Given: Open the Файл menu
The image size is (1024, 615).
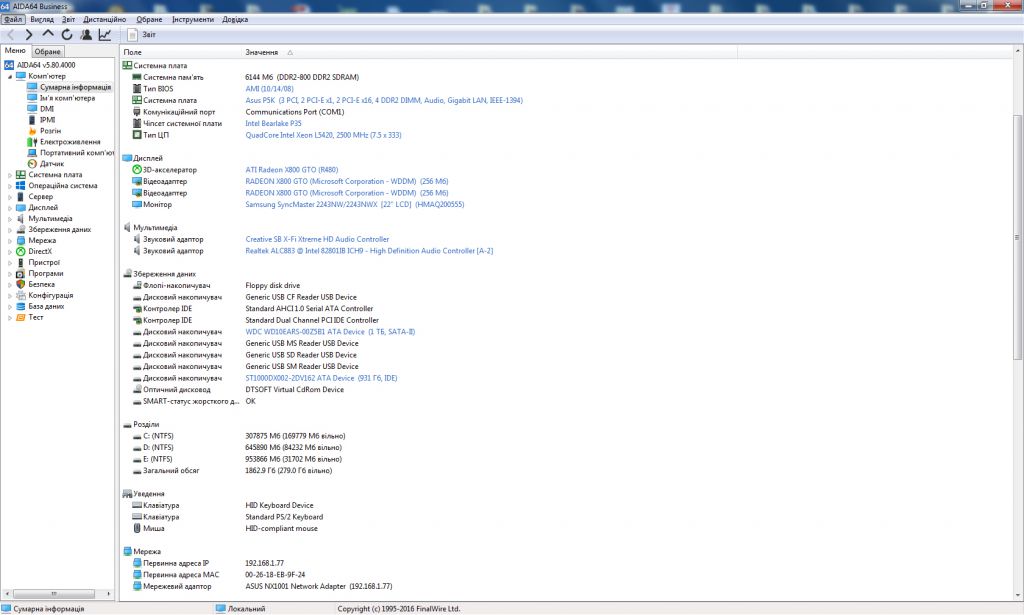Looking at the screenshot, I should click(13, 20).
